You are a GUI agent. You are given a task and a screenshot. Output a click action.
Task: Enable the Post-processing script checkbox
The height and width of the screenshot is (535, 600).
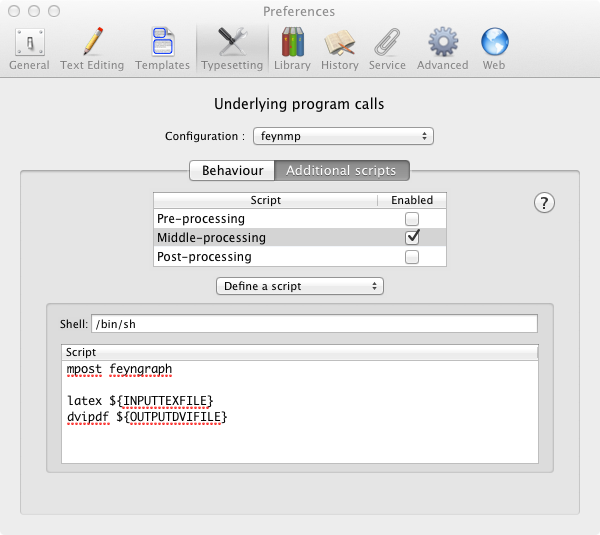point(411,257)
